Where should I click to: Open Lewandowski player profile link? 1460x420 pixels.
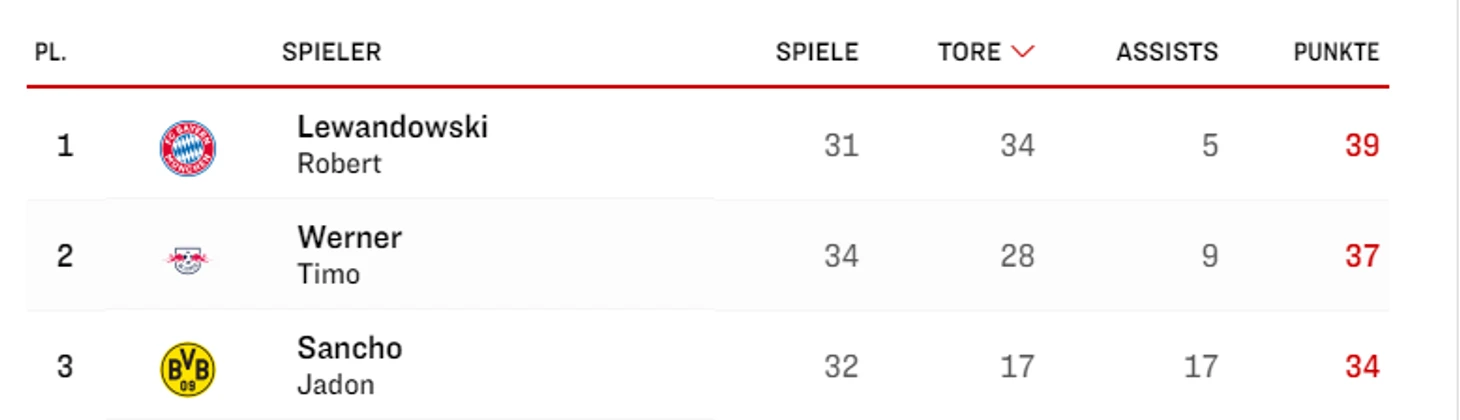pos(393,127)
